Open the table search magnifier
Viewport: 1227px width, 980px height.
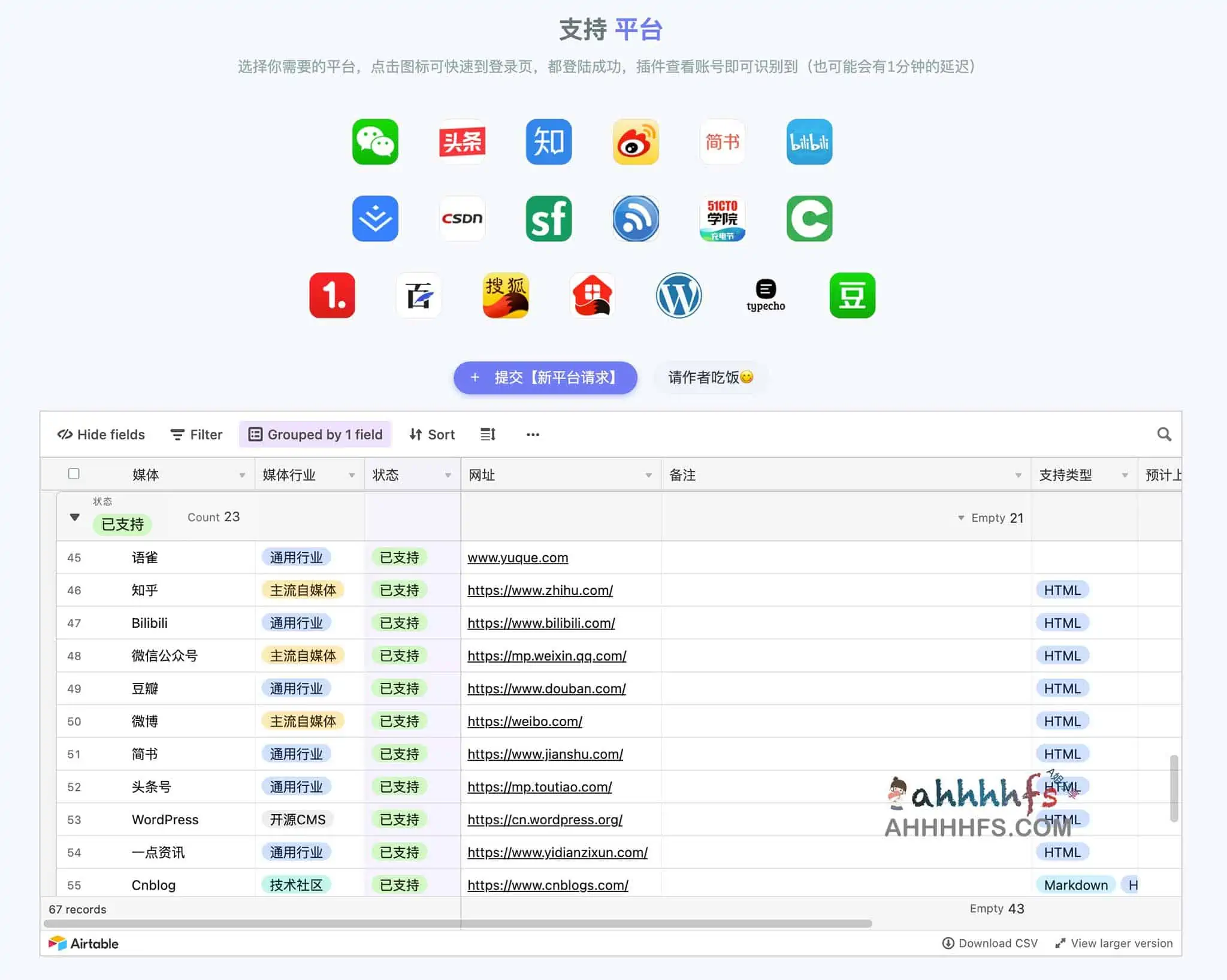tap(1163, 434)
